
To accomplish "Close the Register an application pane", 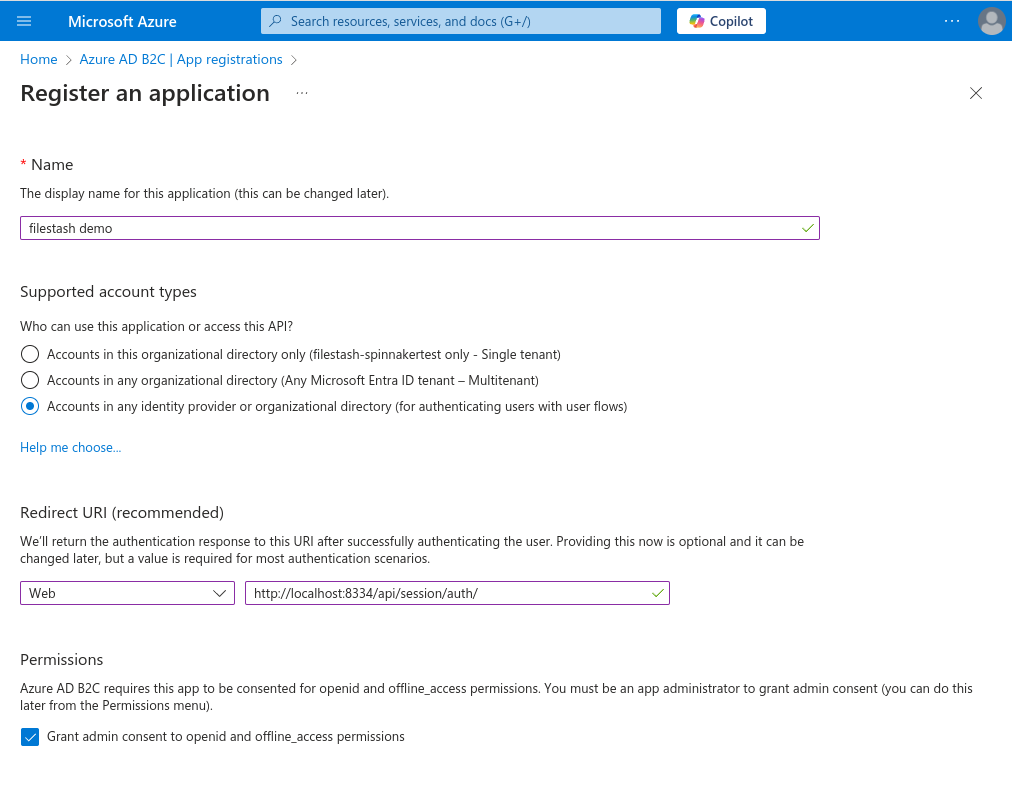I will [x=976, y=94].
